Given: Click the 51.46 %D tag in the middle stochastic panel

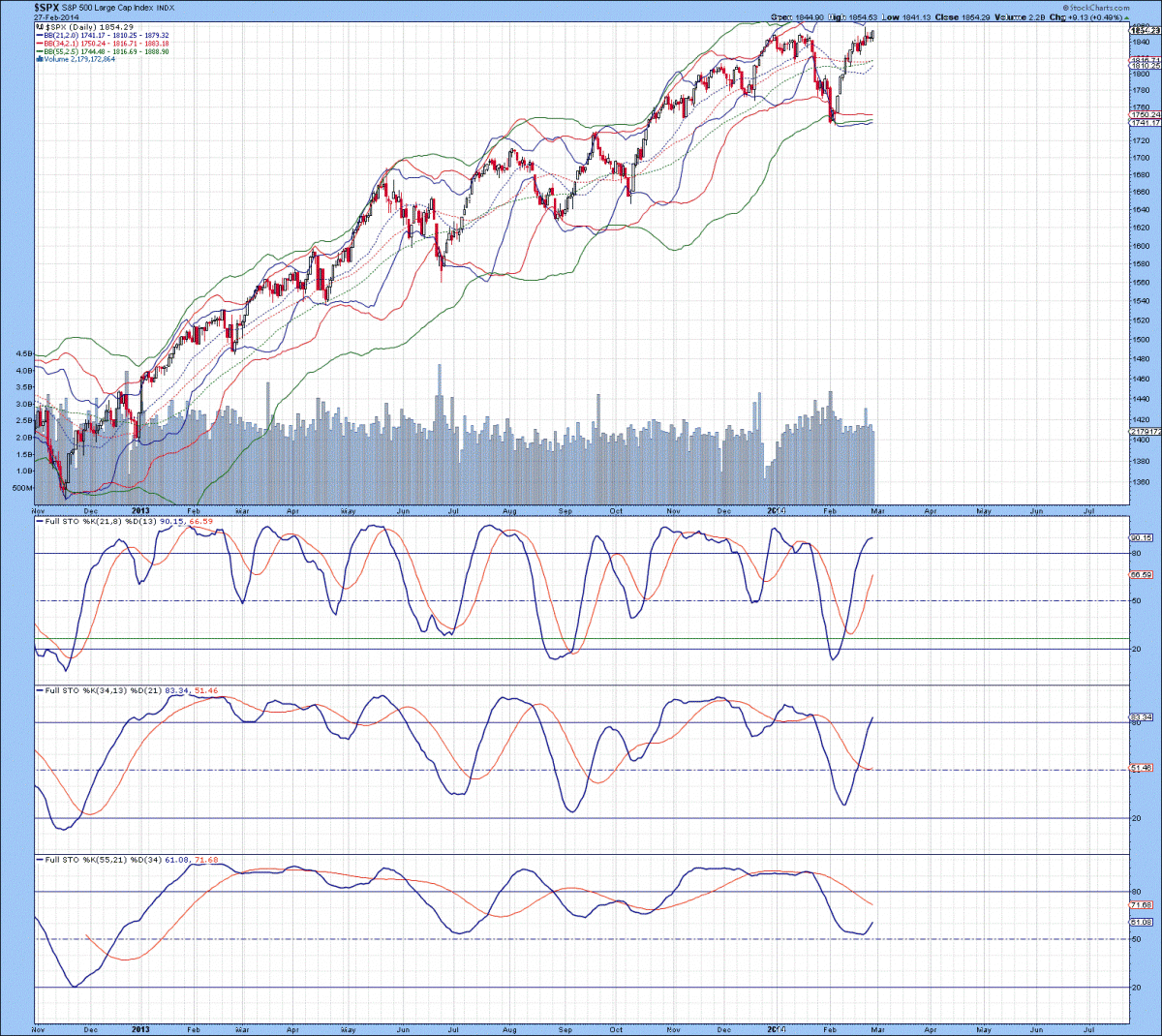Looking at the screenshot, I should [1142, 769].
